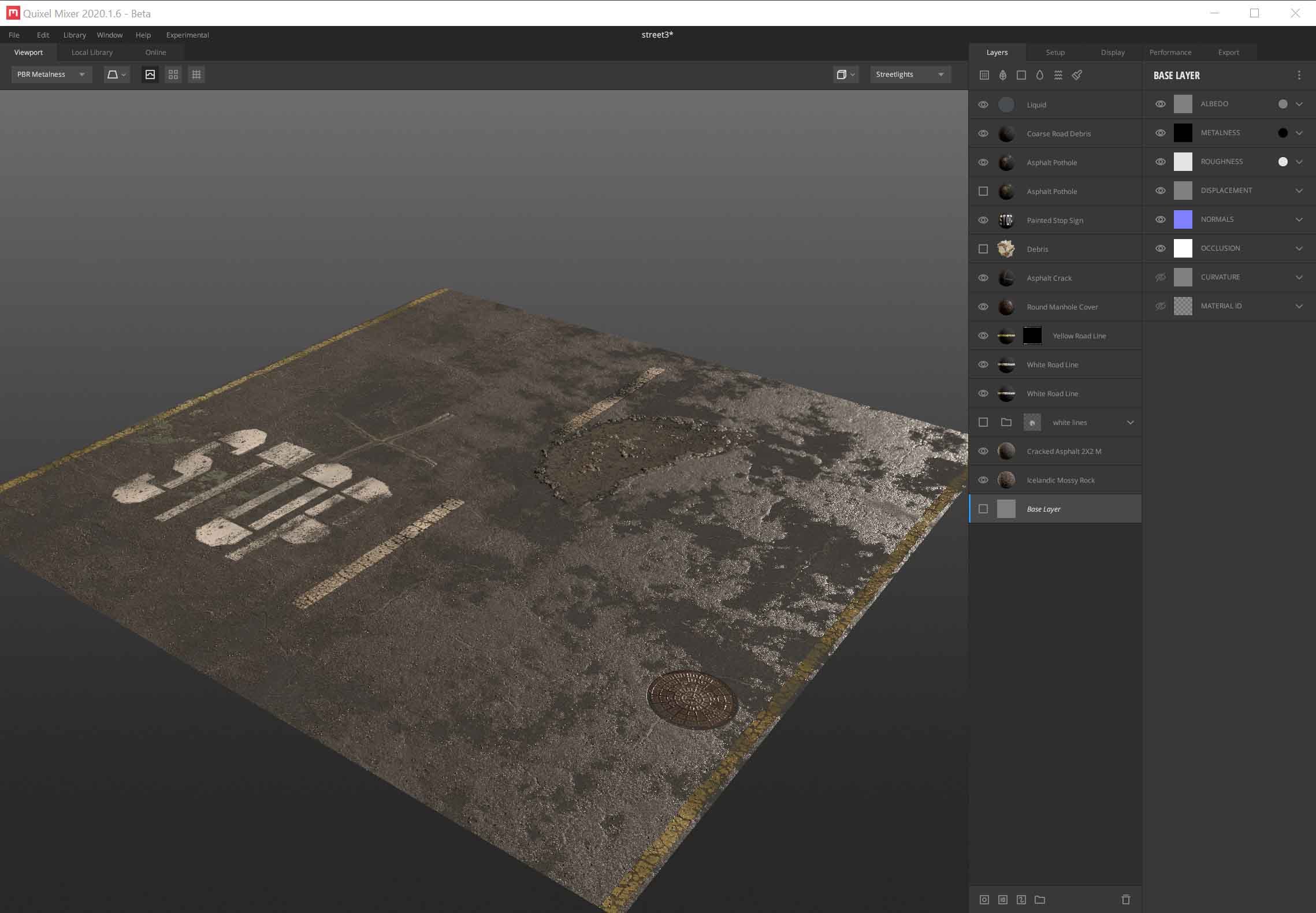The image size is (1316, 913).
Task: Hide the Liquid layer
Action: coord(983,105)
